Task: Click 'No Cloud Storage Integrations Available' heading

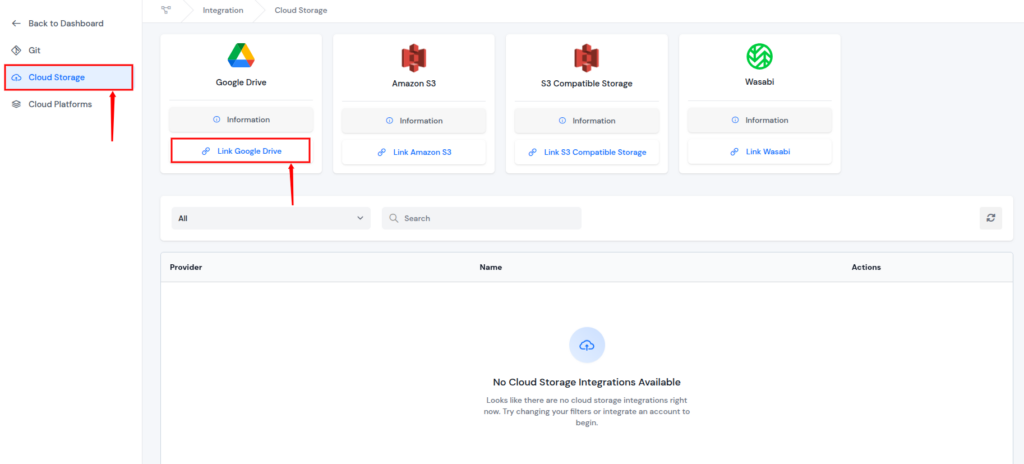Action: (x=586, y=382)
